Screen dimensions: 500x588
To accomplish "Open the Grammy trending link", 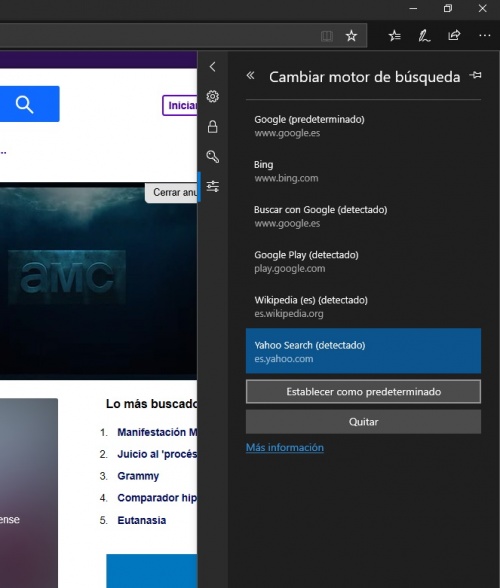I will pos(138,476).
